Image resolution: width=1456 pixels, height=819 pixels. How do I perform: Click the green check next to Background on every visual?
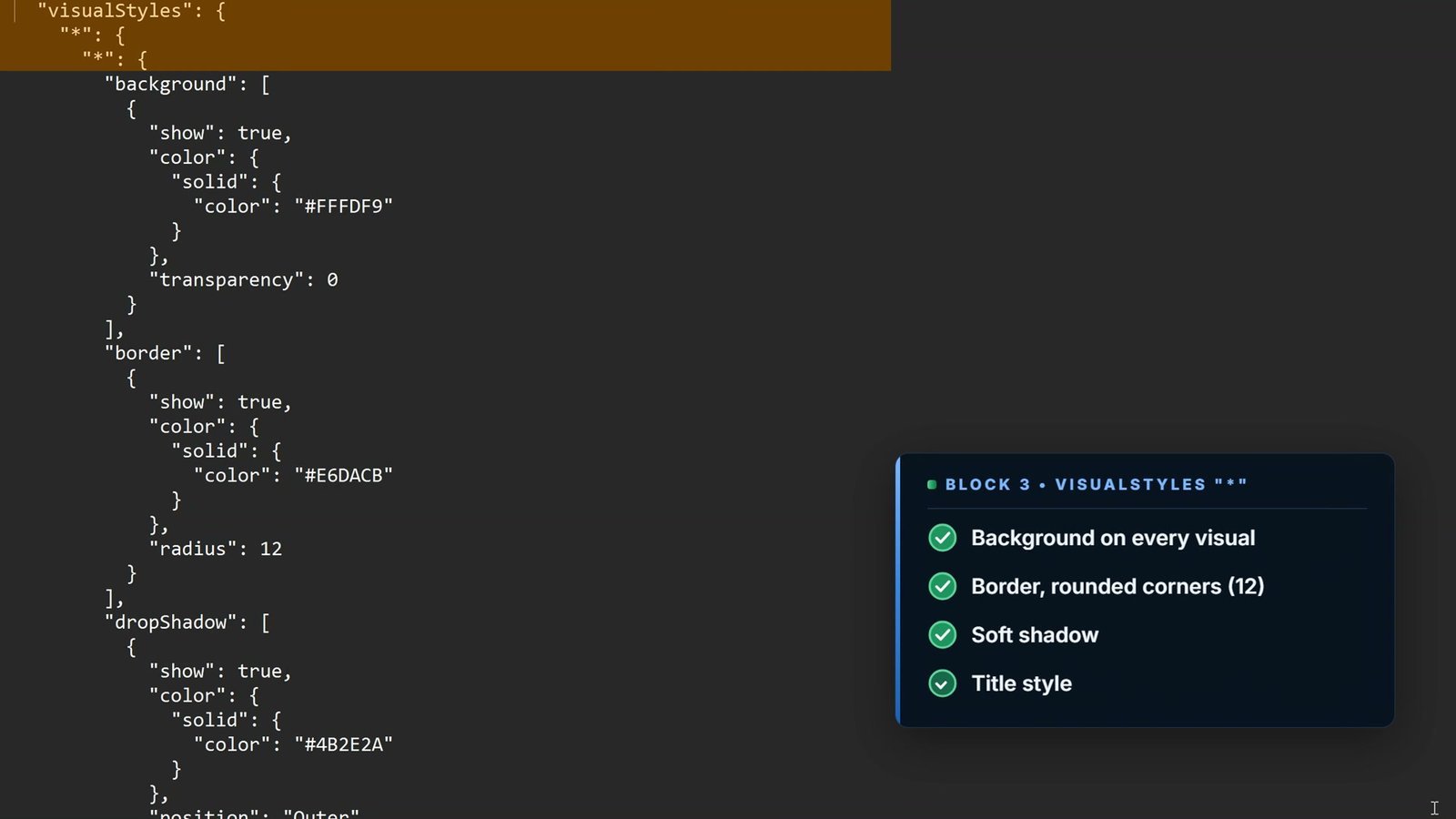point(942,538)
